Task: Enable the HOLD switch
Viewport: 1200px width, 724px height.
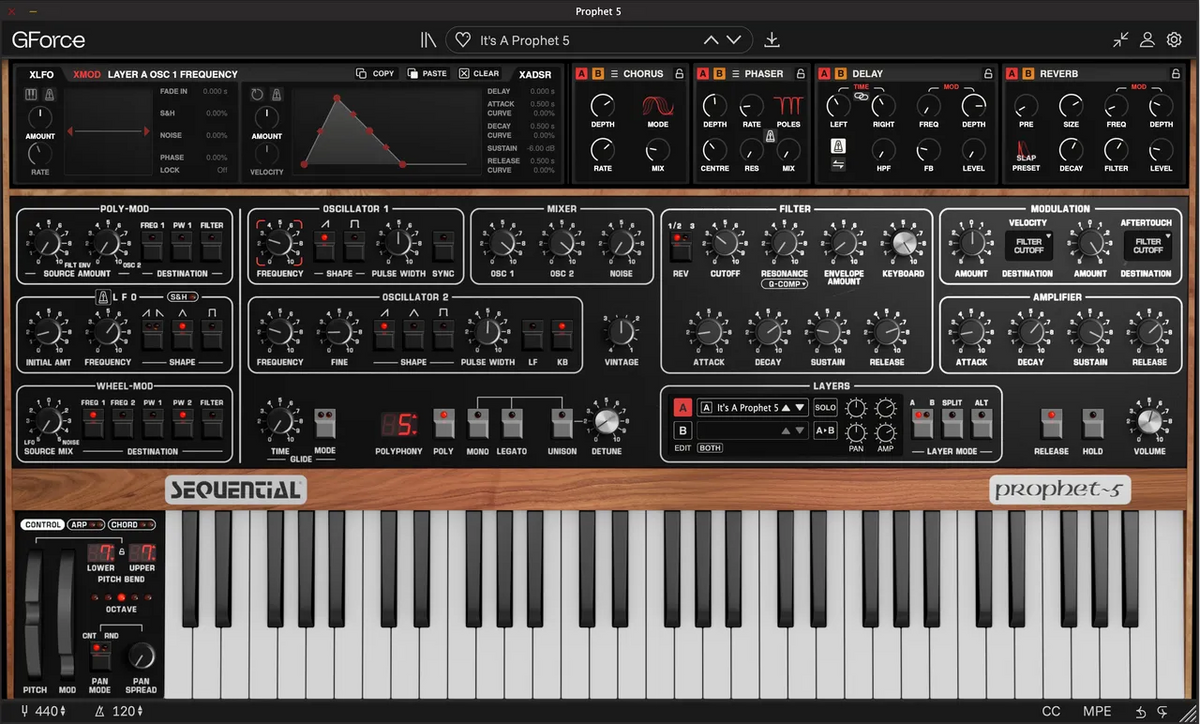Action: (1093, 424)
